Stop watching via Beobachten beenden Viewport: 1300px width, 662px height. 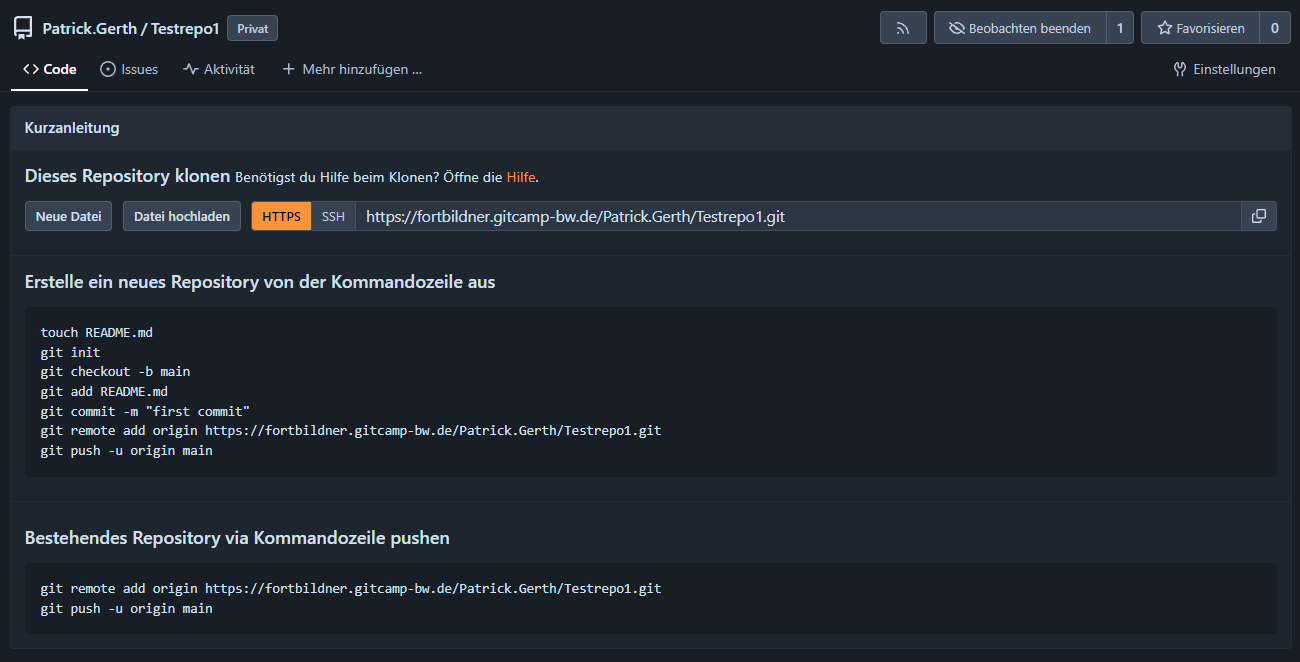1020,28
